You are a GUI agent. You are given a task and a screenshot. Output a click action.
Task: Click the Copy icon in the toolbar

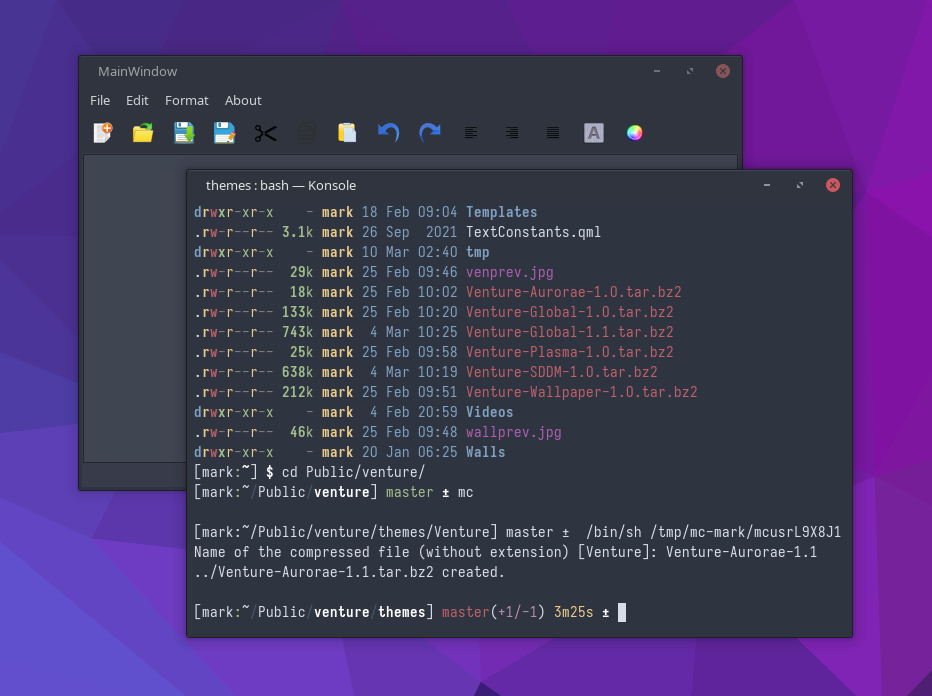coord(307,133)
